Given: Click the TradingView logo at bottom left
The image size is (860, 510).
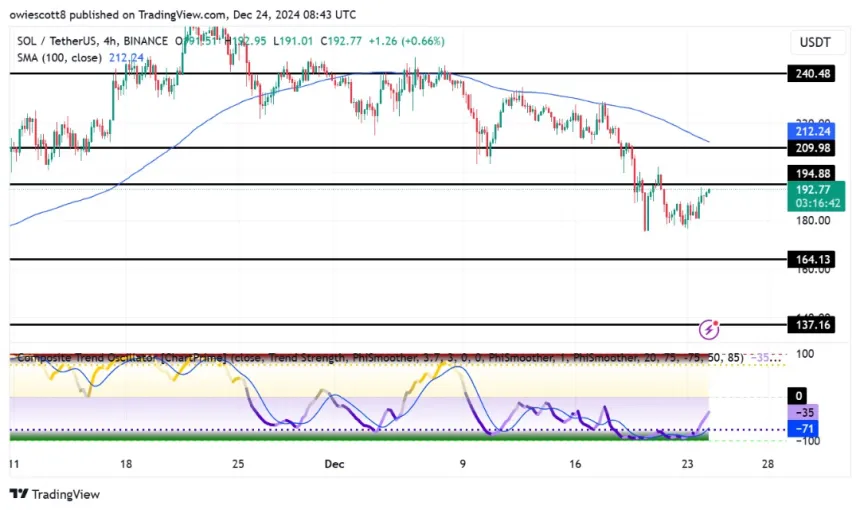Looking at the screenshot, I should pos(57,494).
